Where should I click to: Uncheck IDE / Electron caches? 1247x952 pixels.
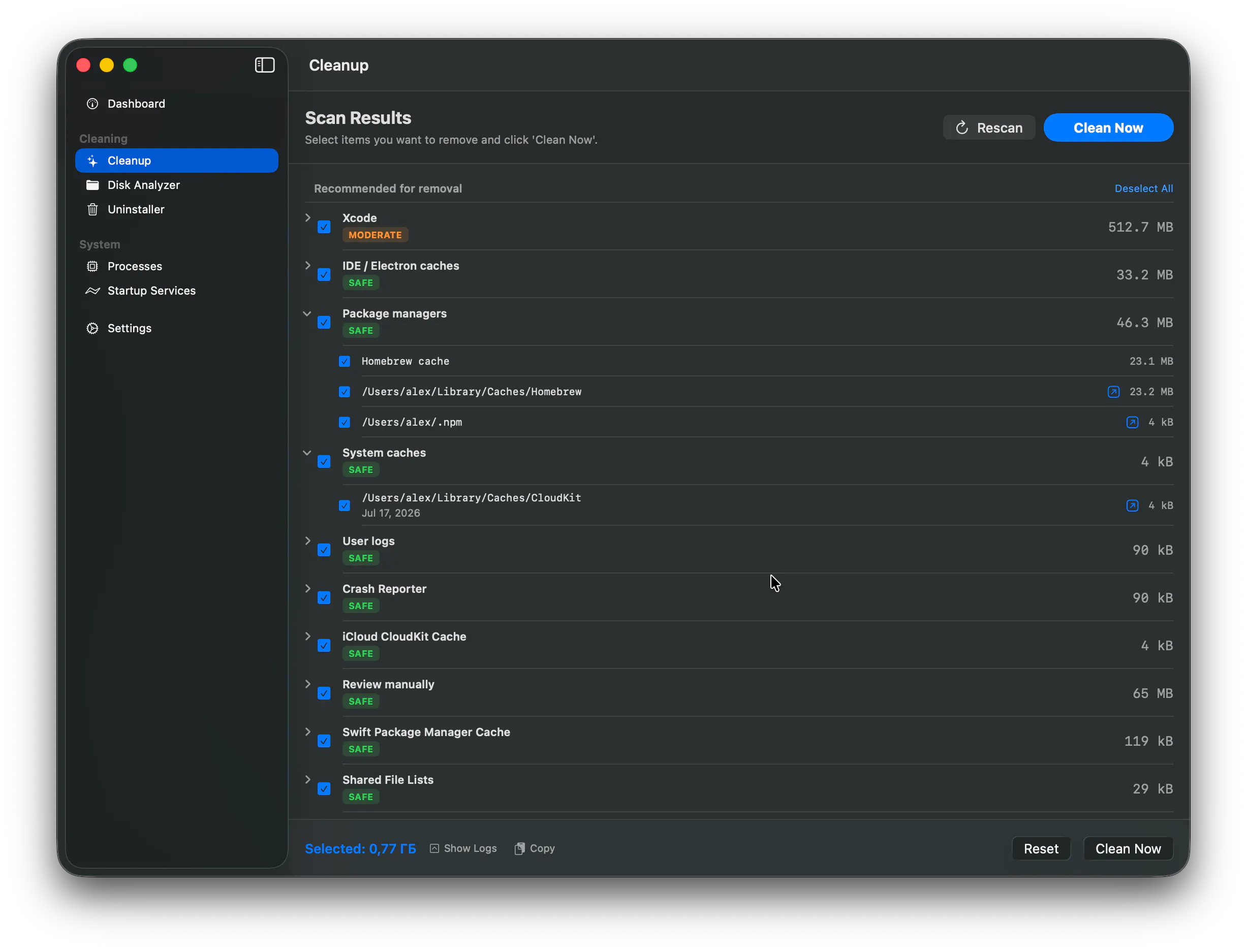click(x=324, y=275)
